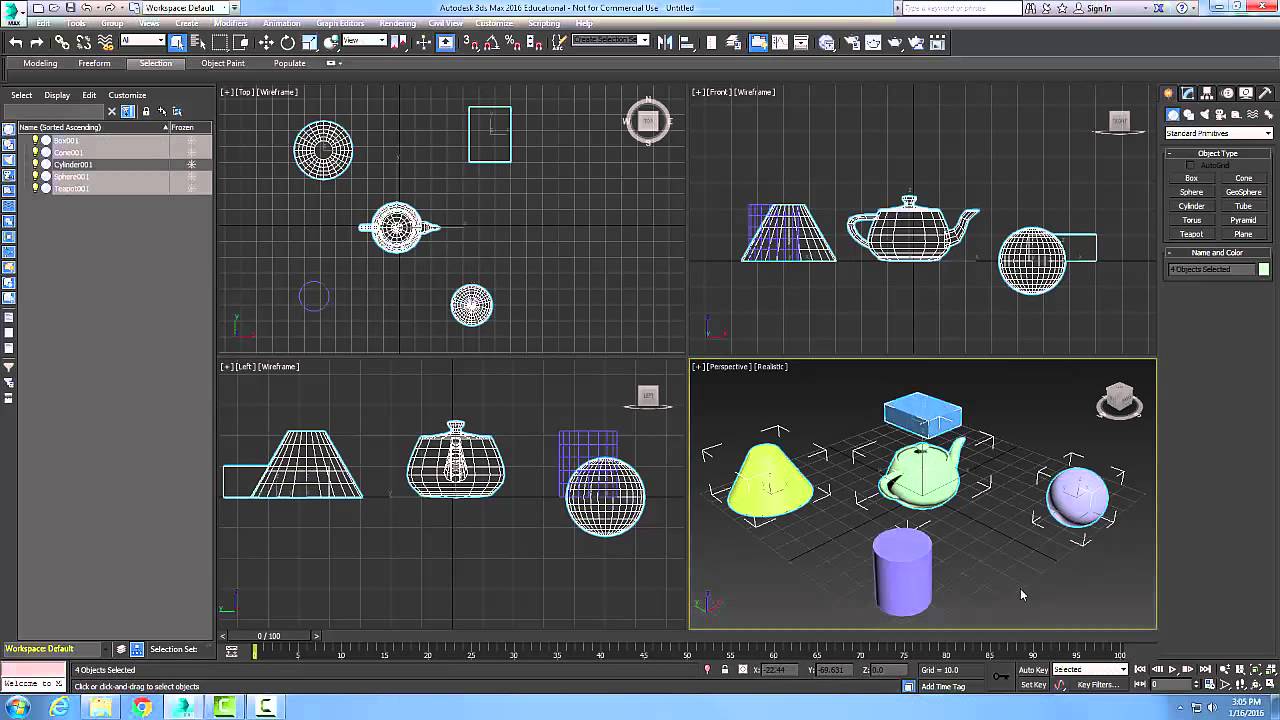Toggle visibility bulb of Teapot001
The image size is (1280, 720).
pyautogui.click(x=35, y=188)
